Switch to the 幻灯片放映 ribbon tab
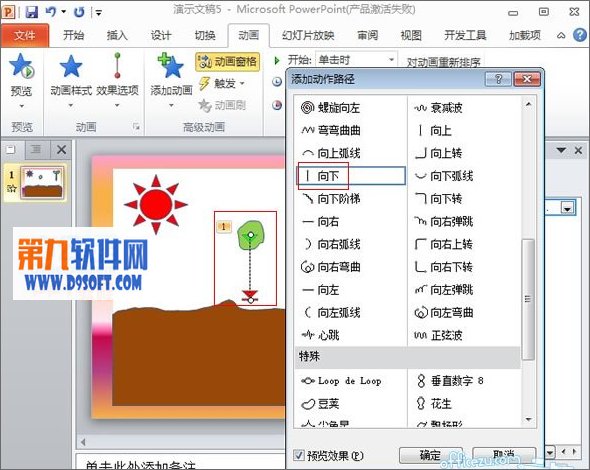 (308, 35)
